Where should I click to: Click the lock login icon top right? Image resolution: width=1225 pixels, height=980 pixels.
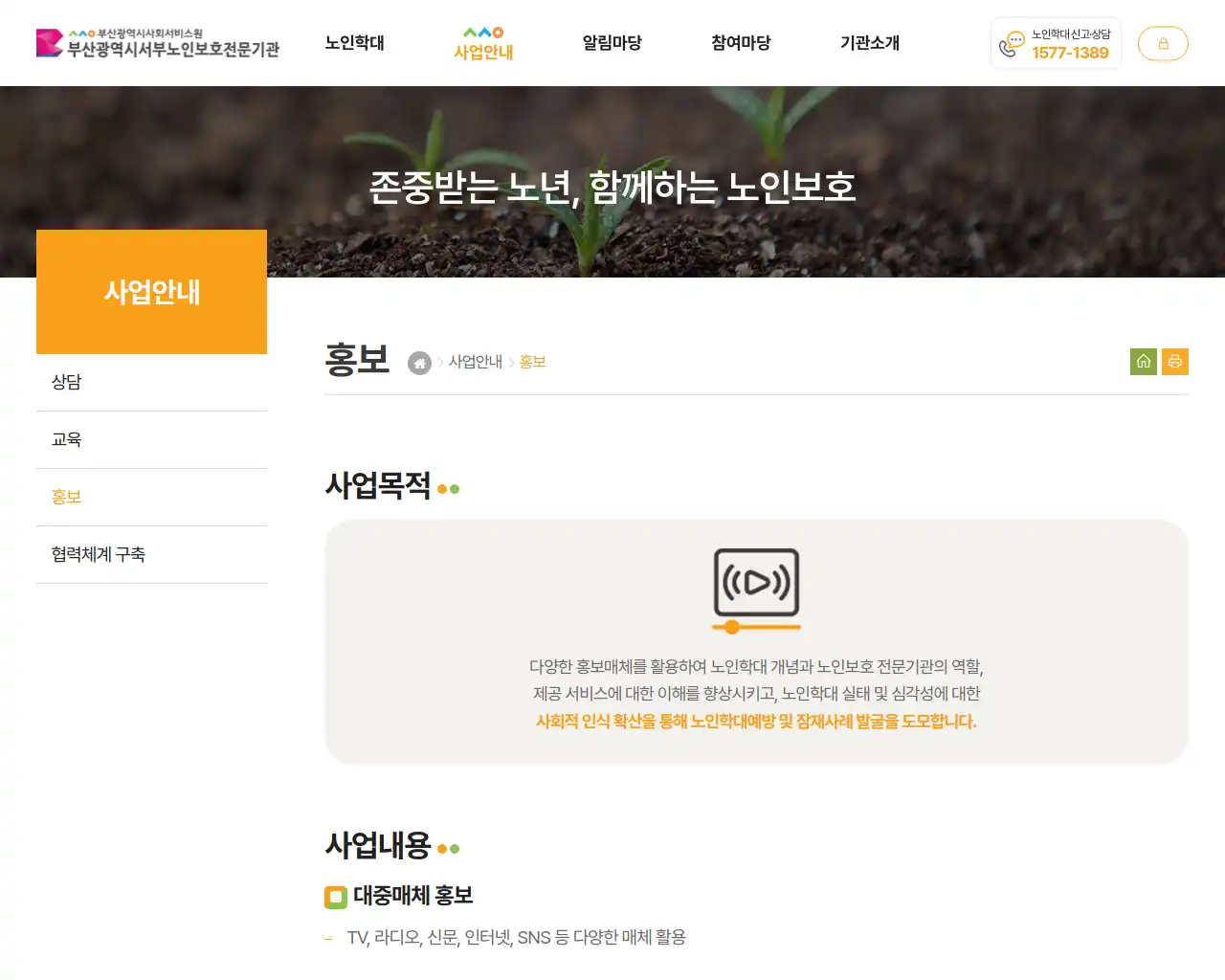tap(1163, 43)
